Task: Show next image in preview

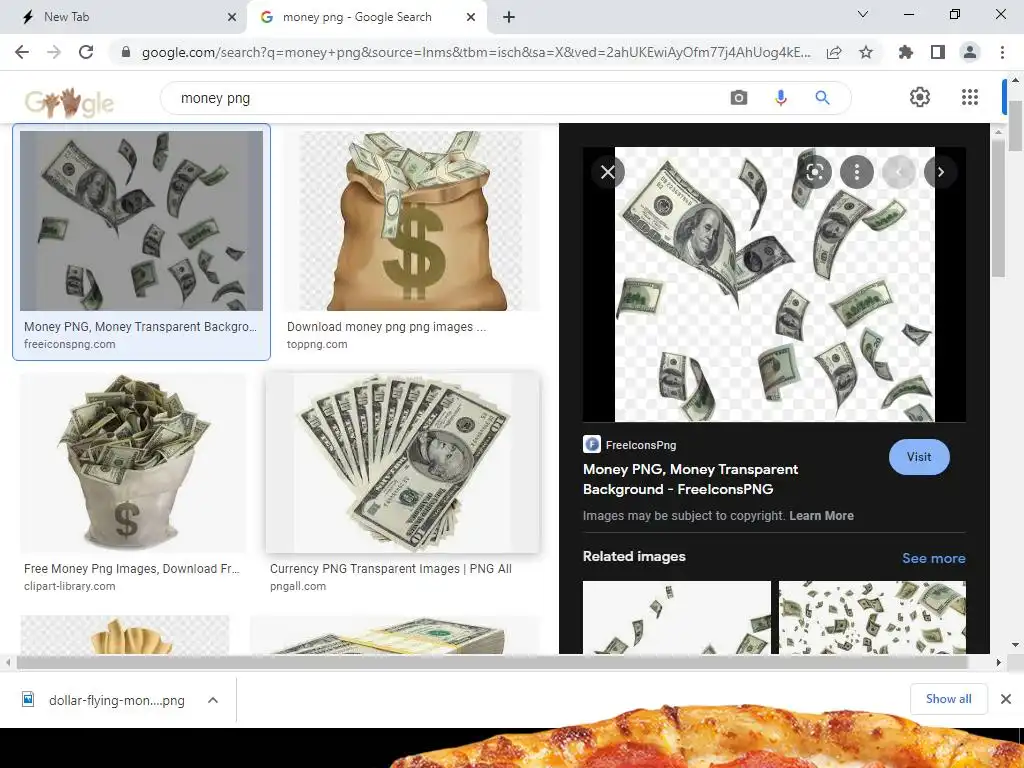Action: pyautogui.click(x=940, y=172)
